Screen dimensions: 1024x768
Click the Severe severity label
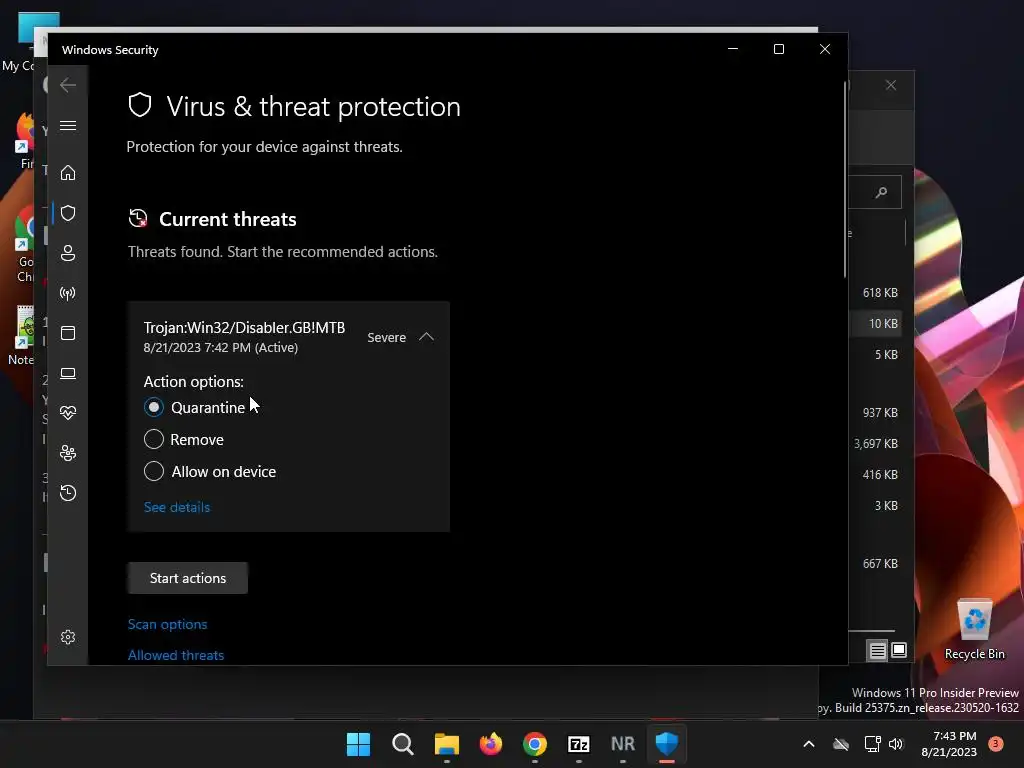tap(387, 338)
